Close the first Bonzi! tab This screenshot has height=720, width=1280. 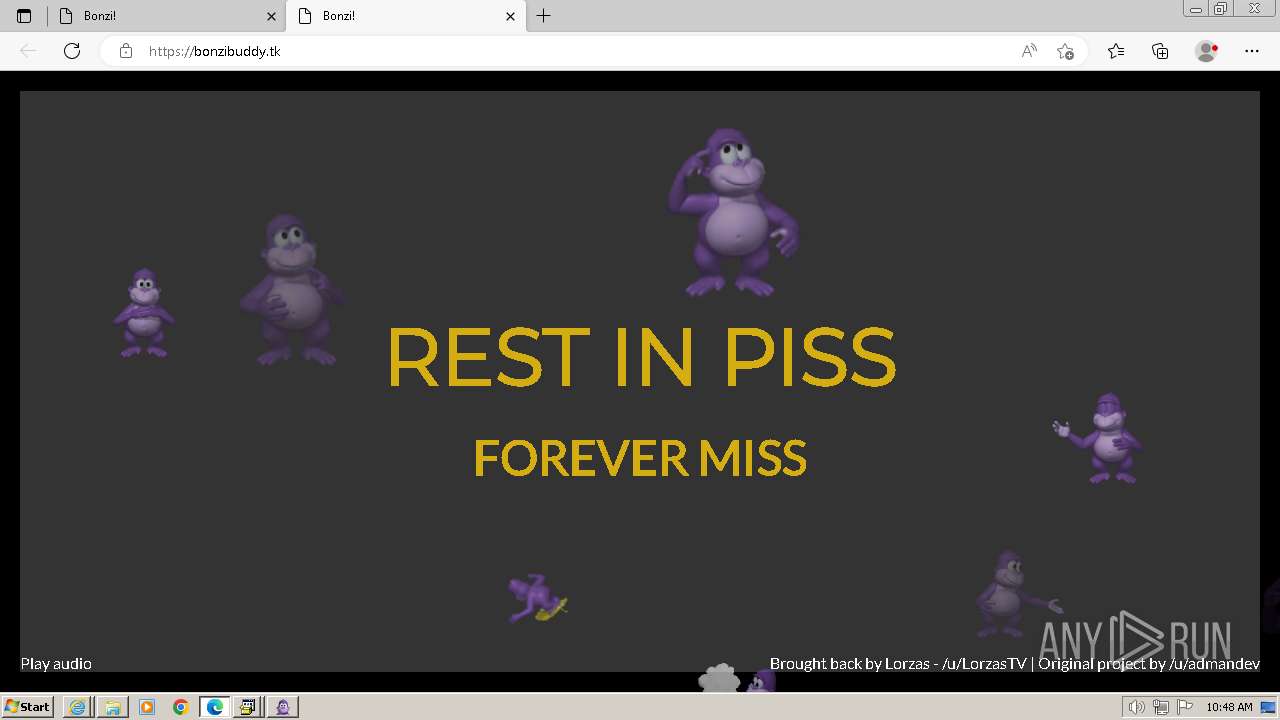(271, 16)
